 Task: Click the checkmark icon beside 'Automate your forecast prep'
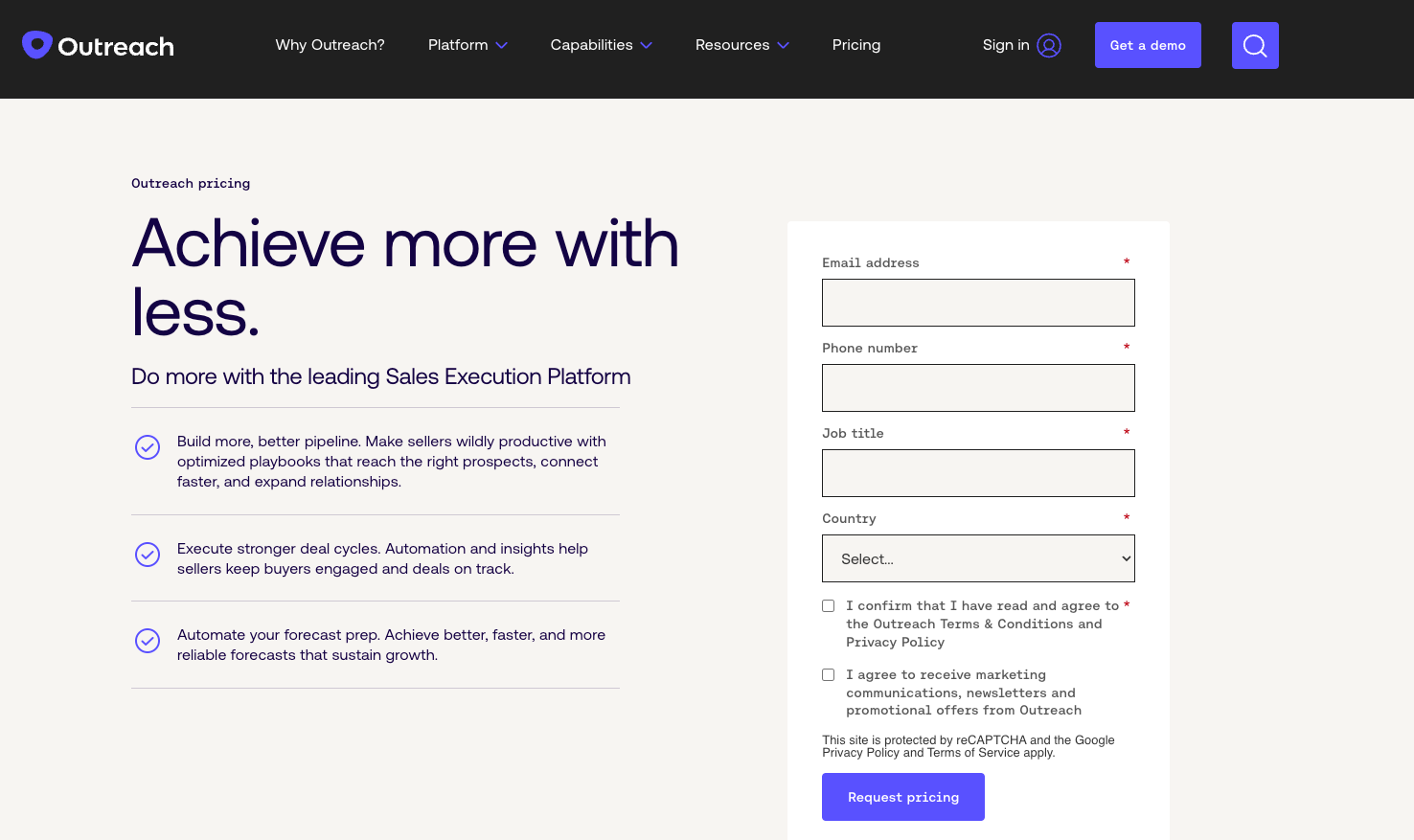tap(148, 641)
